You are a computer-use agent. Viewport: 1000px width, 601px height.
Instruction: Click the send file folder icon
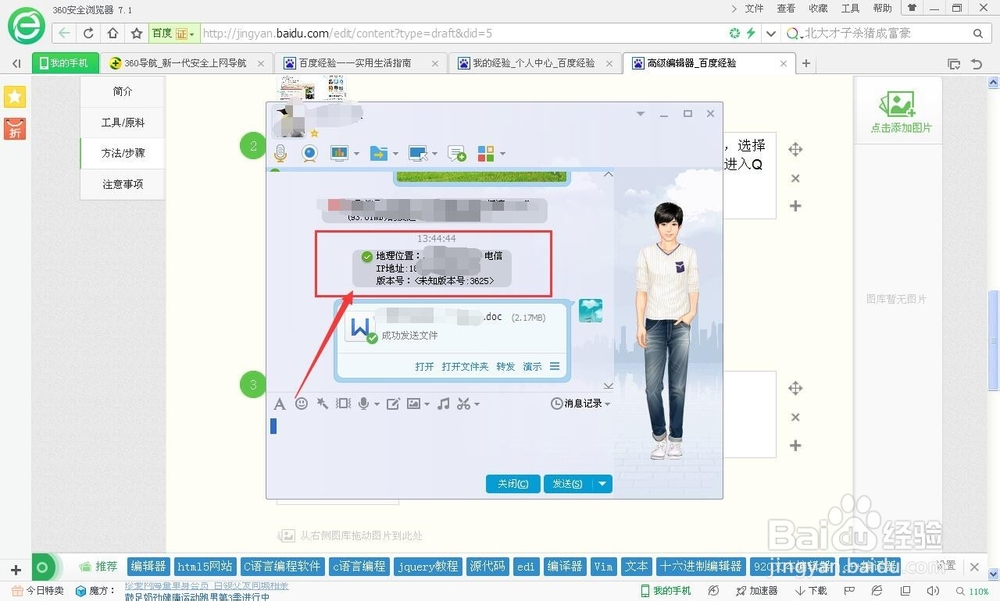[x=379, y=153]
